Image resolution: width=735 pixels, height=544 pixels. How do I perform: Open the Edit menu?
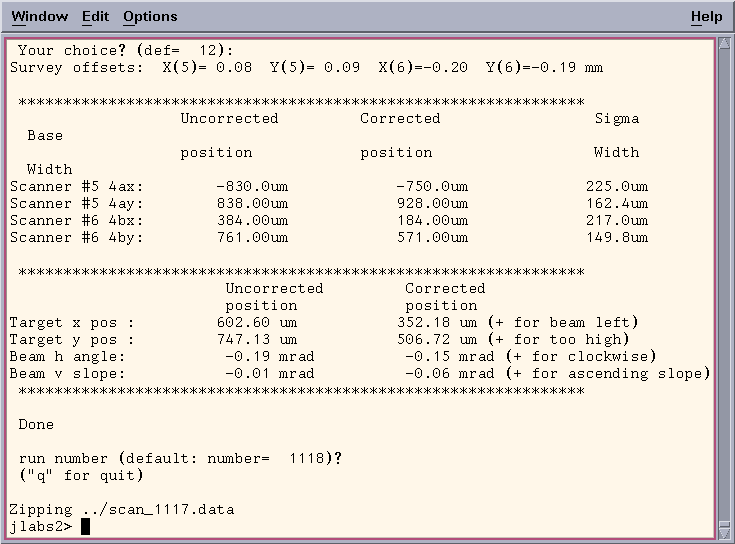96,17
